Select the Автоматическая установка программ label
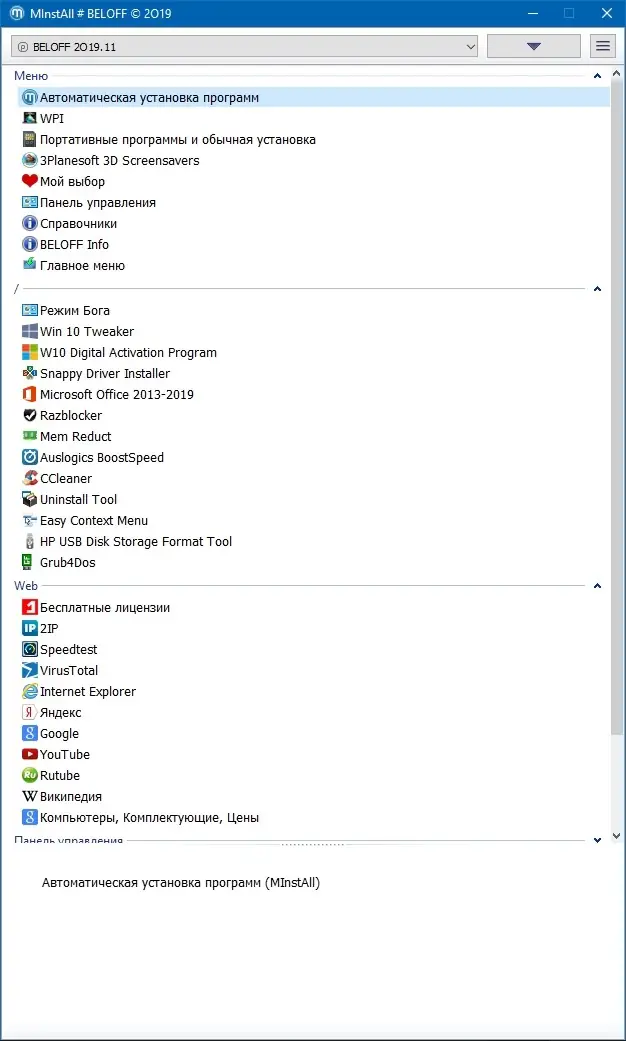Viewport: 626px width, 1041px height. coord(149,98)
